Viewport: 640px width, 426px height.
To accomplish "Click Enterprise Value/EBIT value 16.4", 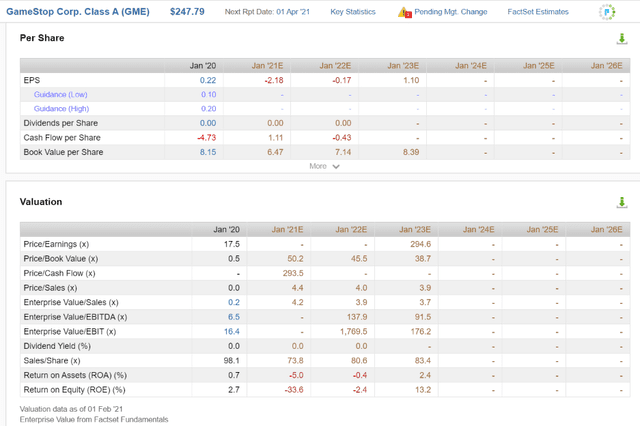I will tap(232, 332).
